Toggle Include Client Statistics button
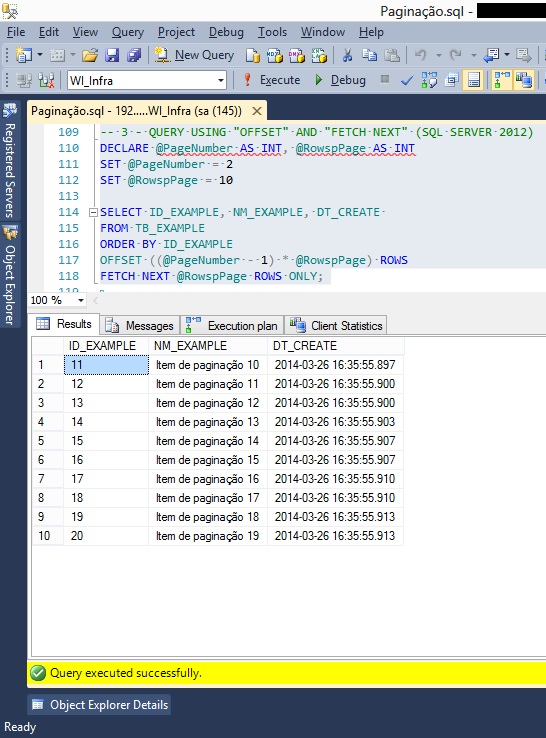Viewport: 546px width, 738px height. click(x=523, y=80)
